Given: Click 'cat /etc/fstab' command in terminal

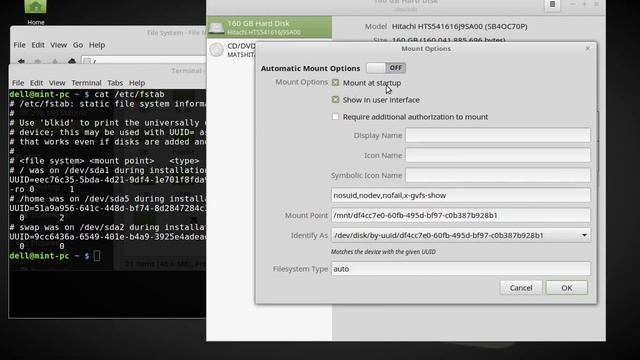Looking at the screenshot, I should point(129,94).
